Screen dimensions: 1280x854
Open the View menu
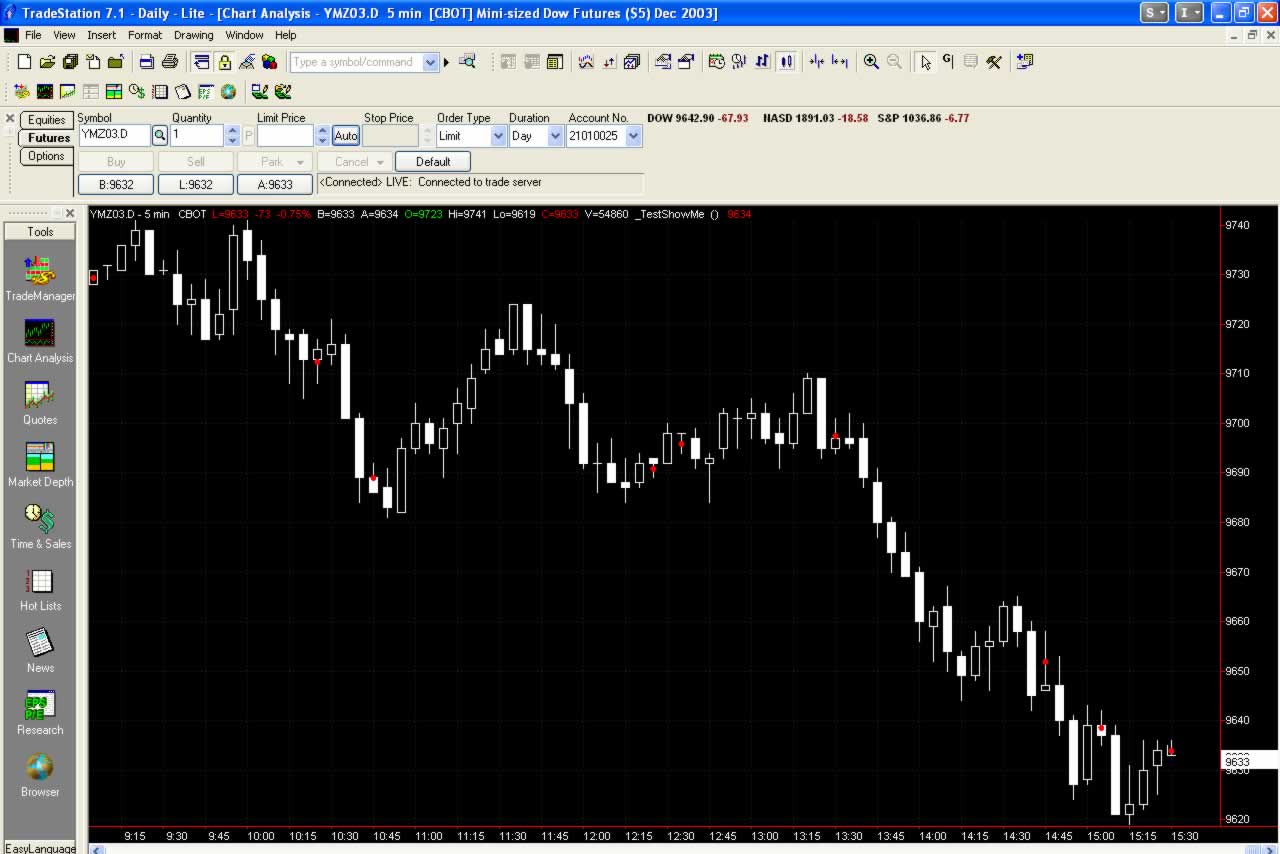pyautogui.click(x=64, y=35)
